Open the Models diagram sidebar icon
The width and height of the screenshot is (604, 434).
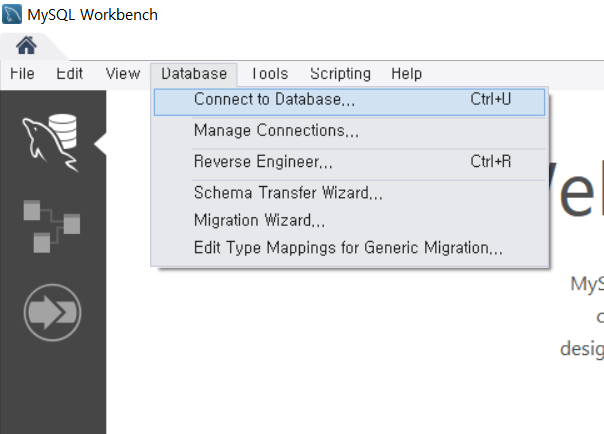click(x=52, y=226)
